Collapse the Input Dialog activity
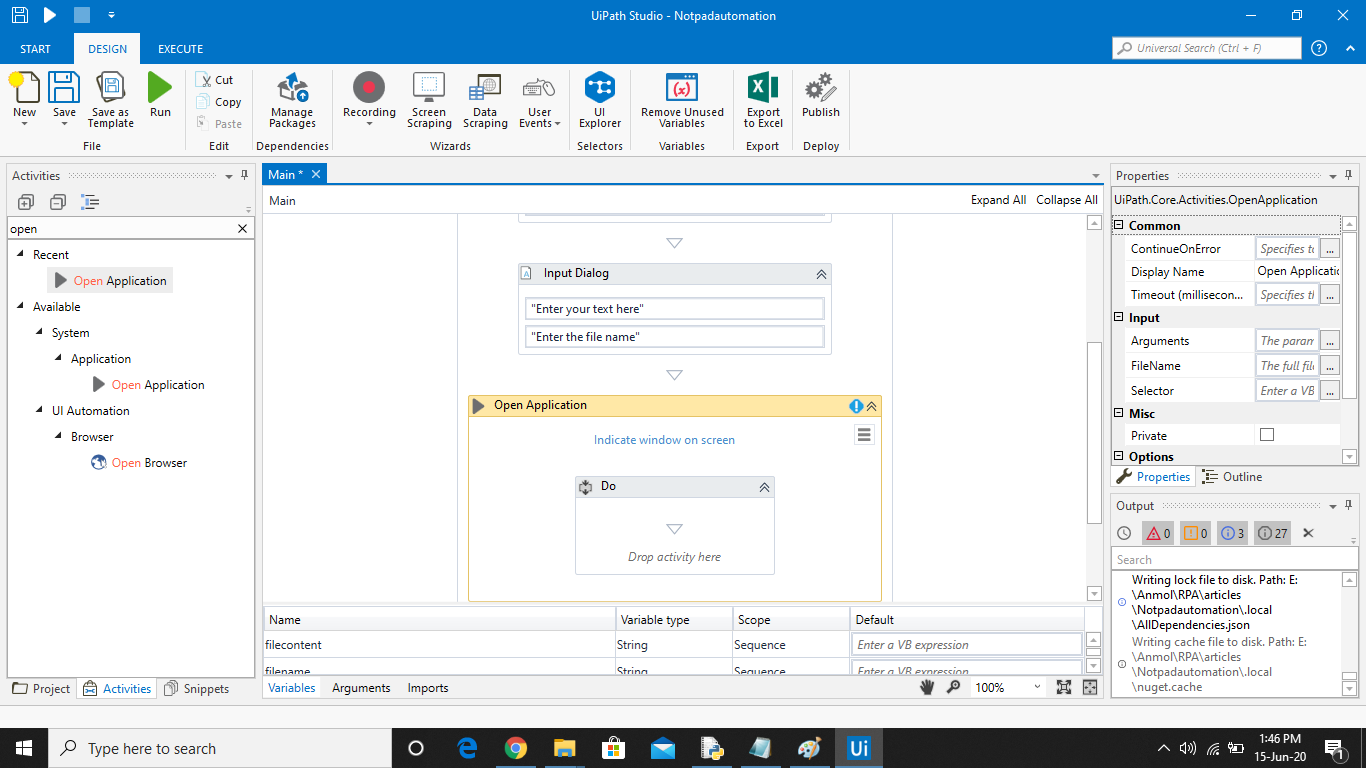This screenshot has height=768, width=1366. pyautogui.click(x=821, y=273)
